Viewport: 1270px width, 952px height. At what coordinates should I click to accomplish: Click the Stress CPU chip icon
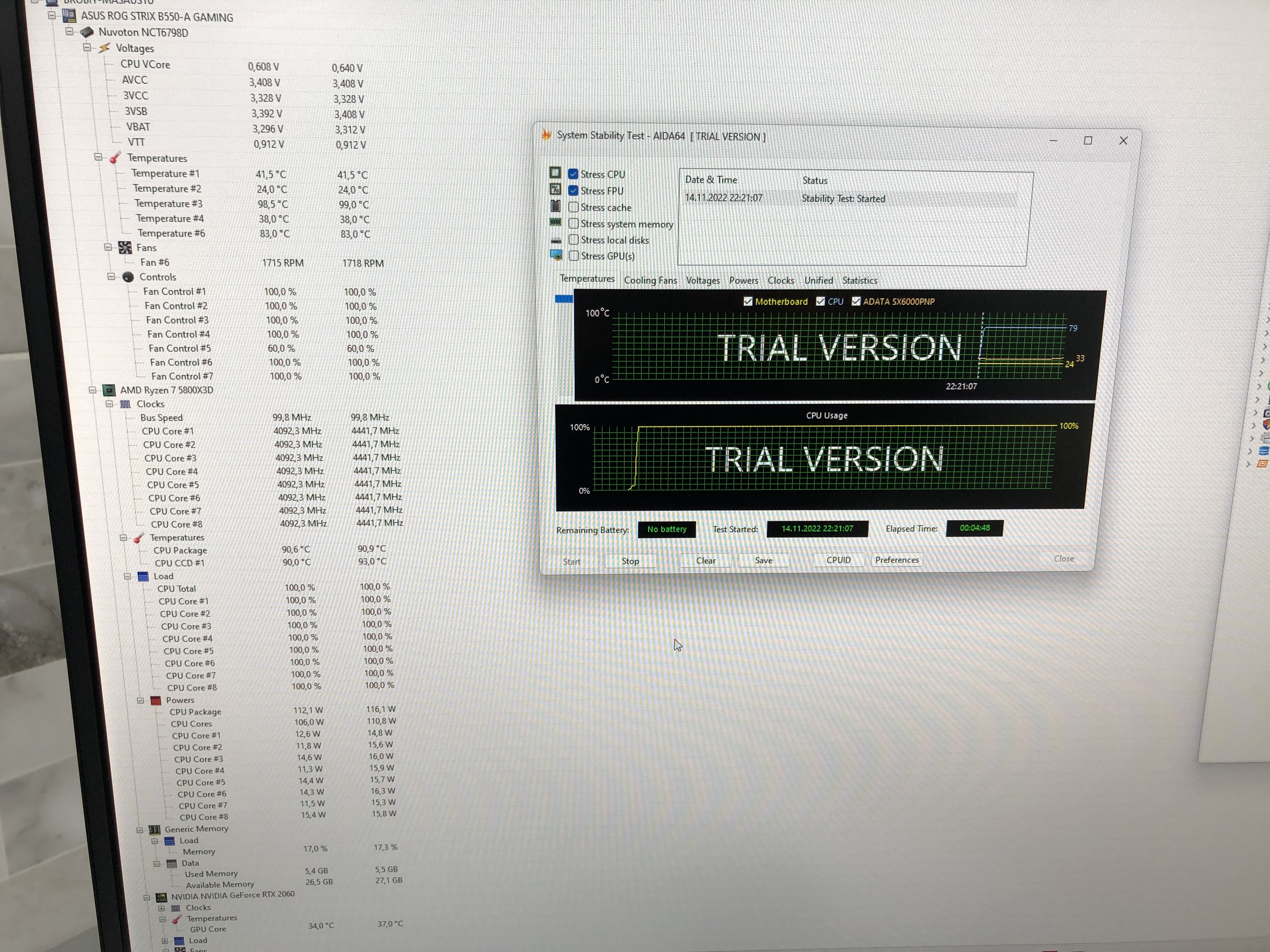(x=555, y=173)
